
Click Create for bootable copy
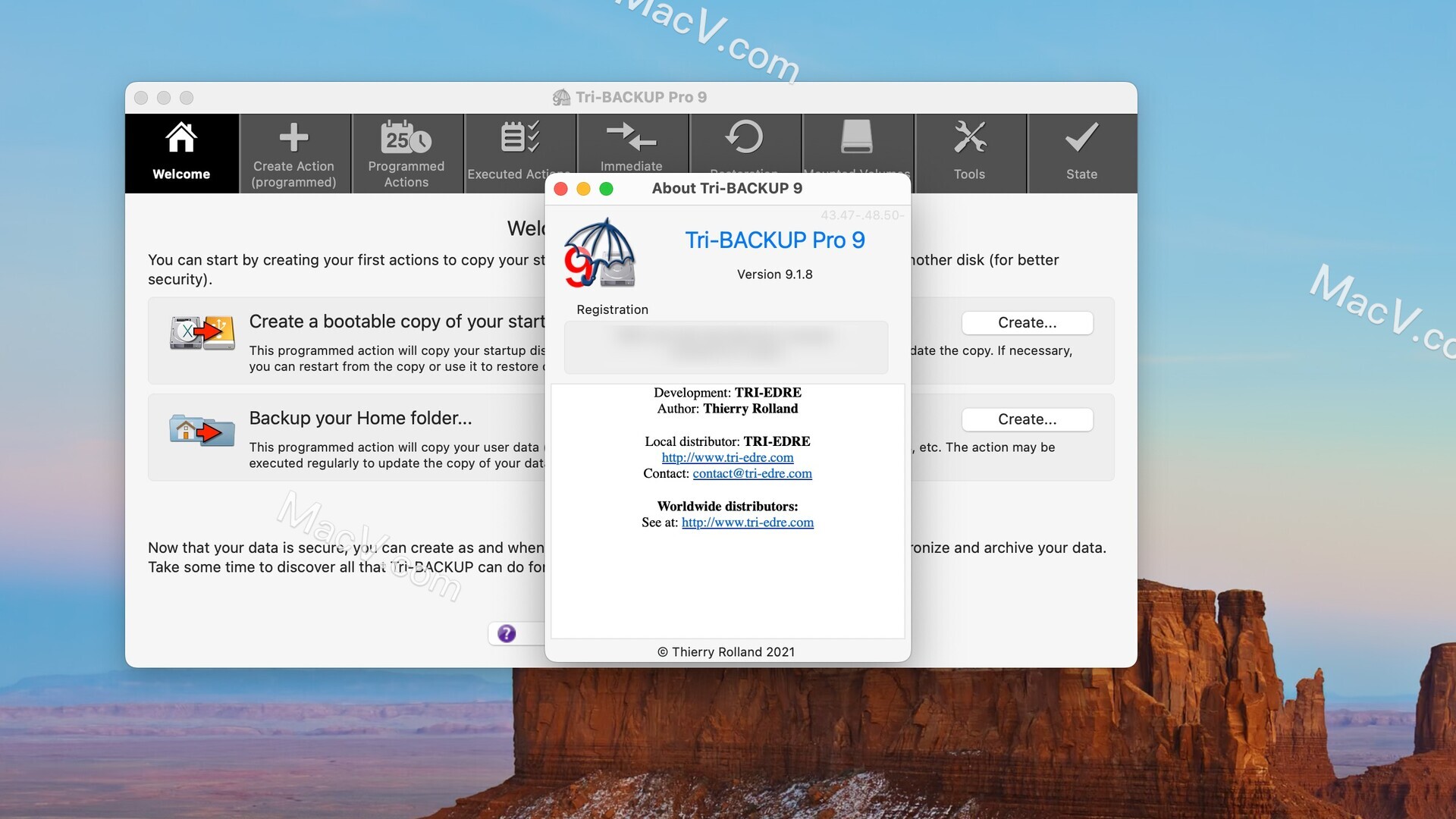[1027, 323]
